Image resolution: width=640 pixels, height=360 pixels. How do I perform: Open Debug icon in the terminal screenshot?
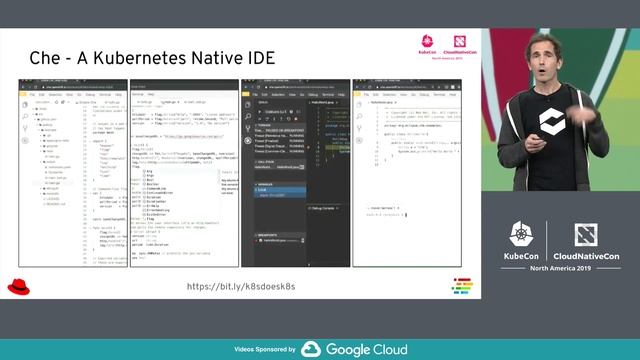359,140
